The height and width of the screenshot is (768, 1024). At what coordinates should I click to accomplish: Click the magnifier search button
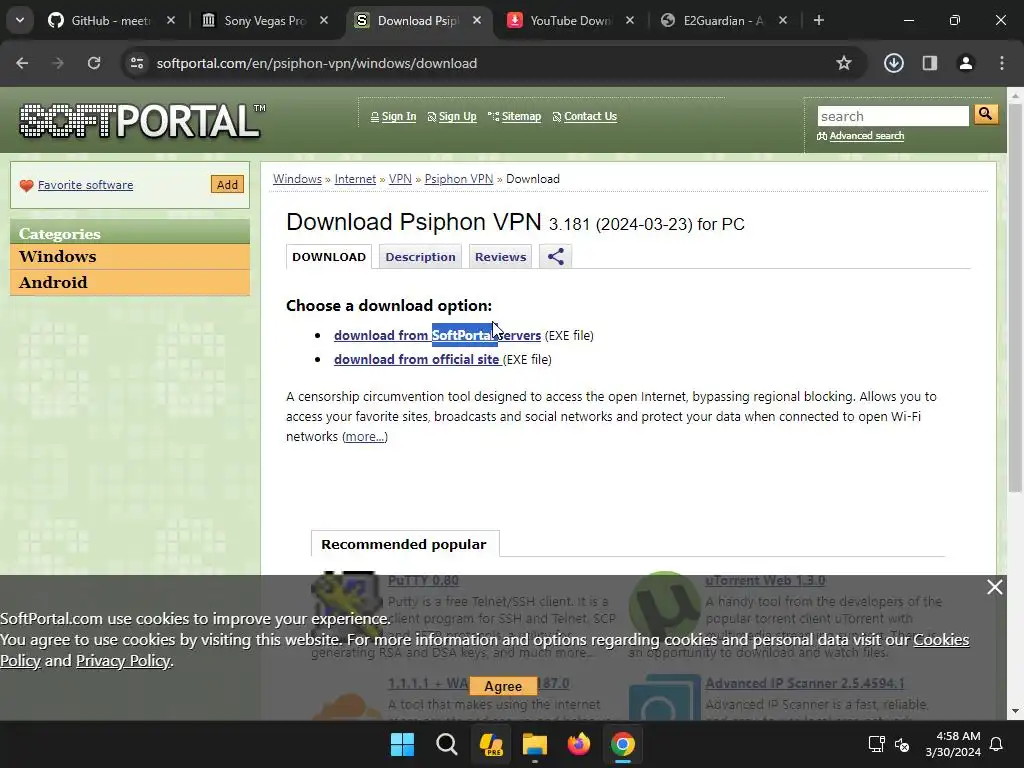click(986, 114)
